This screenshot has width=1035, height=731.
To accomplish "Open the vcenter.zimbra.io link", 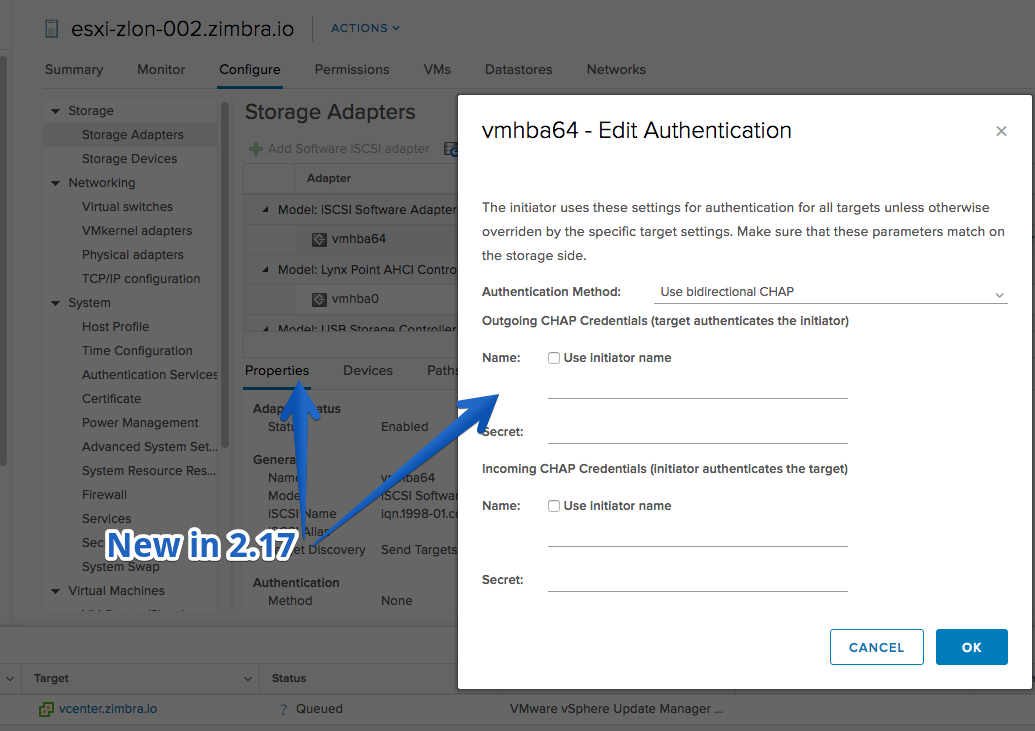I will tap(108, 709).
